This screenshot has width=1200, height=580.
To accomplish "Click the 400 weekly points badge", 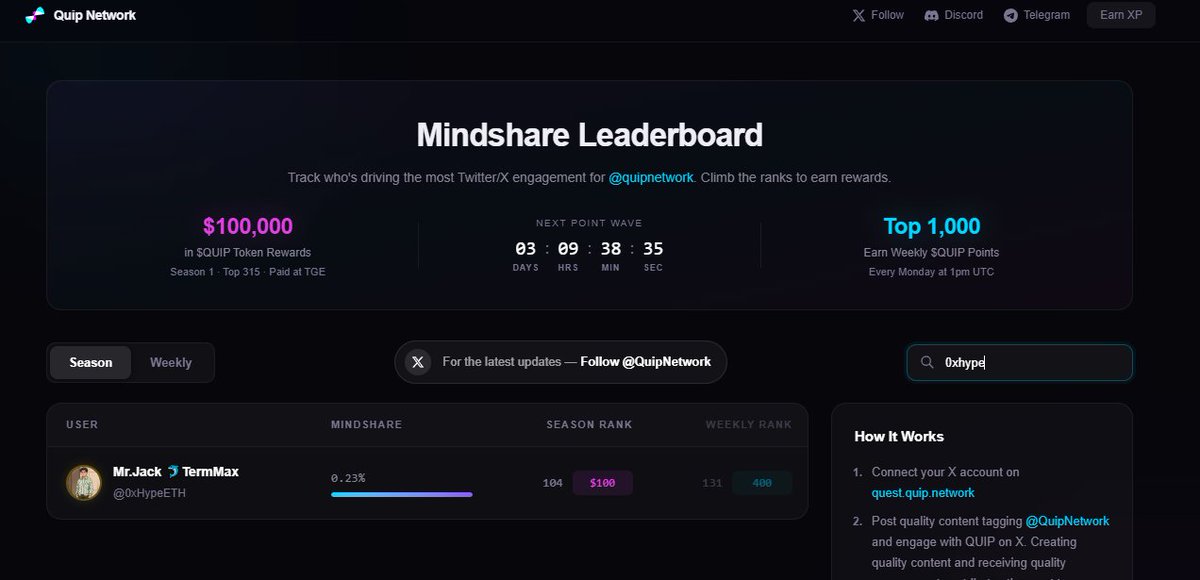I will coord(762,483).
